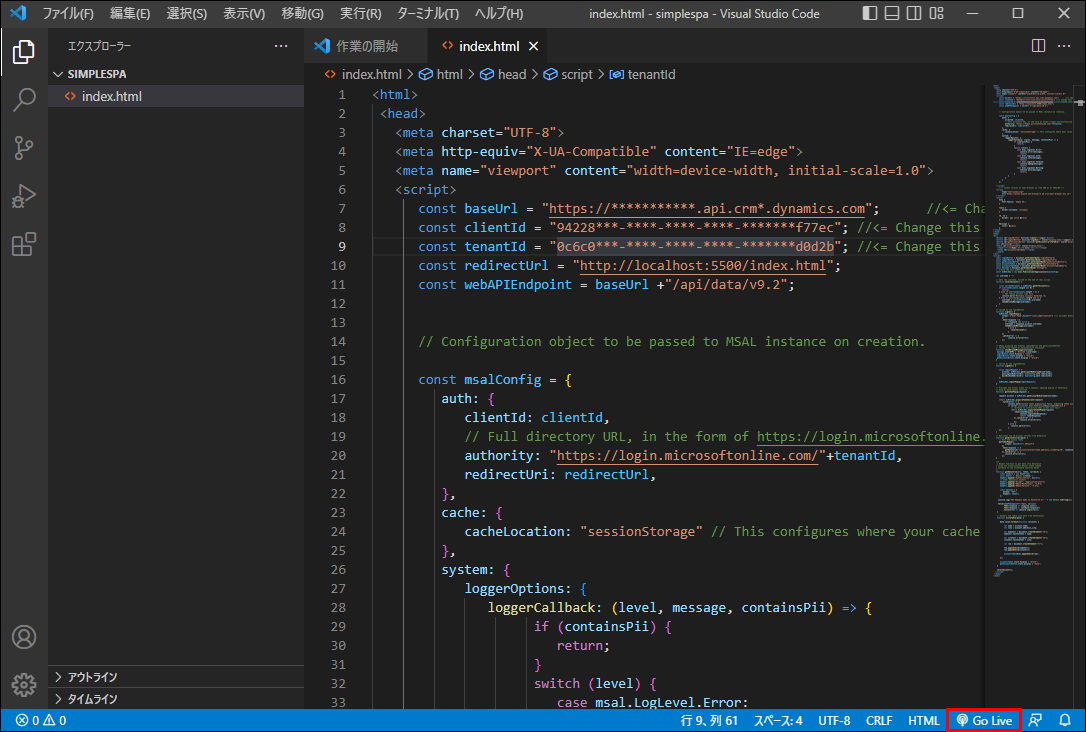Click line number 16 in gutter
Screen dimensions: 1086x732
[338, 380]
